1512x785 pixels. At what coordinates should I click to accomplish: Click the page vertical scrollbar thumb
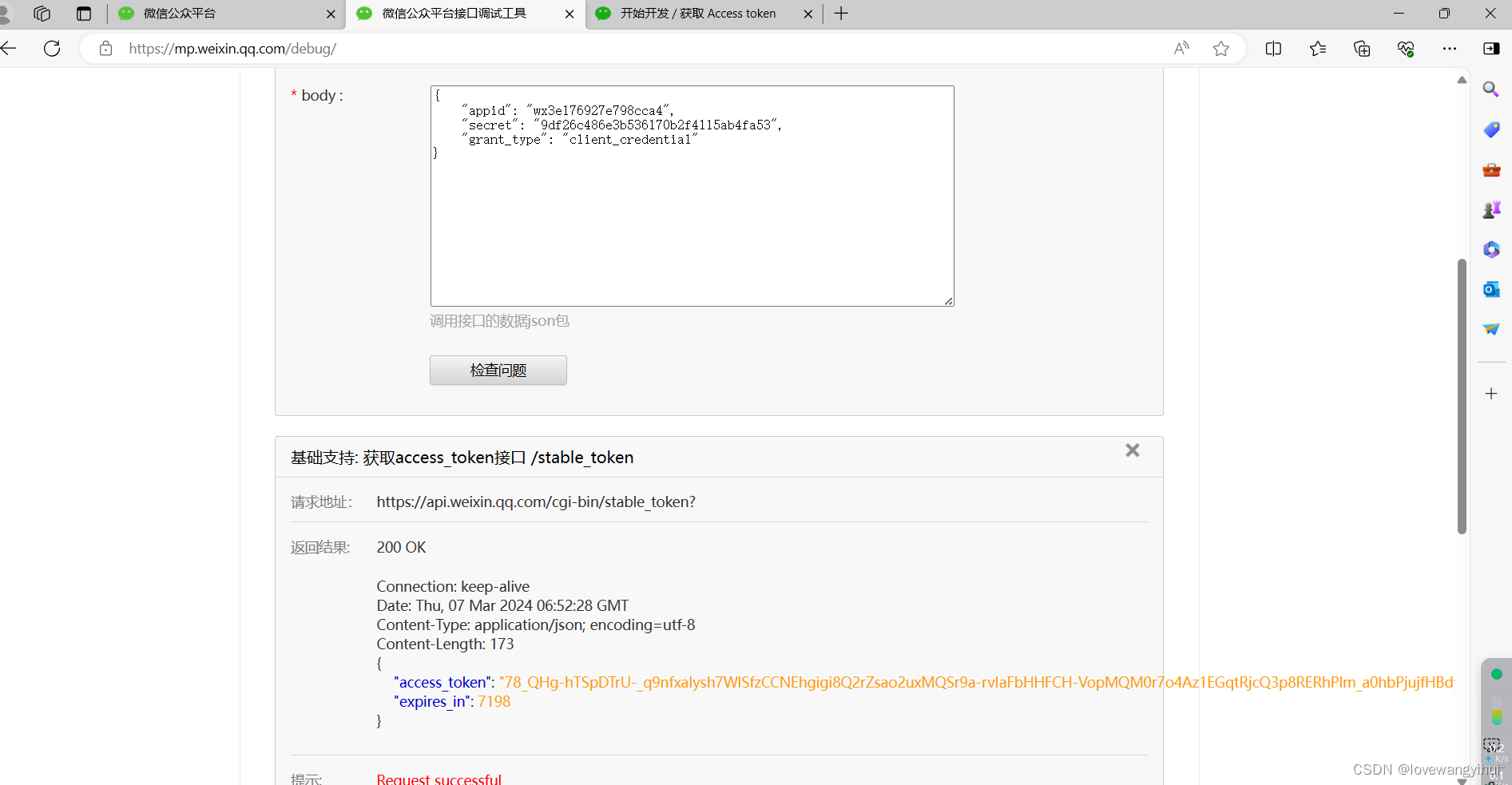click(x=1462, y=396)
